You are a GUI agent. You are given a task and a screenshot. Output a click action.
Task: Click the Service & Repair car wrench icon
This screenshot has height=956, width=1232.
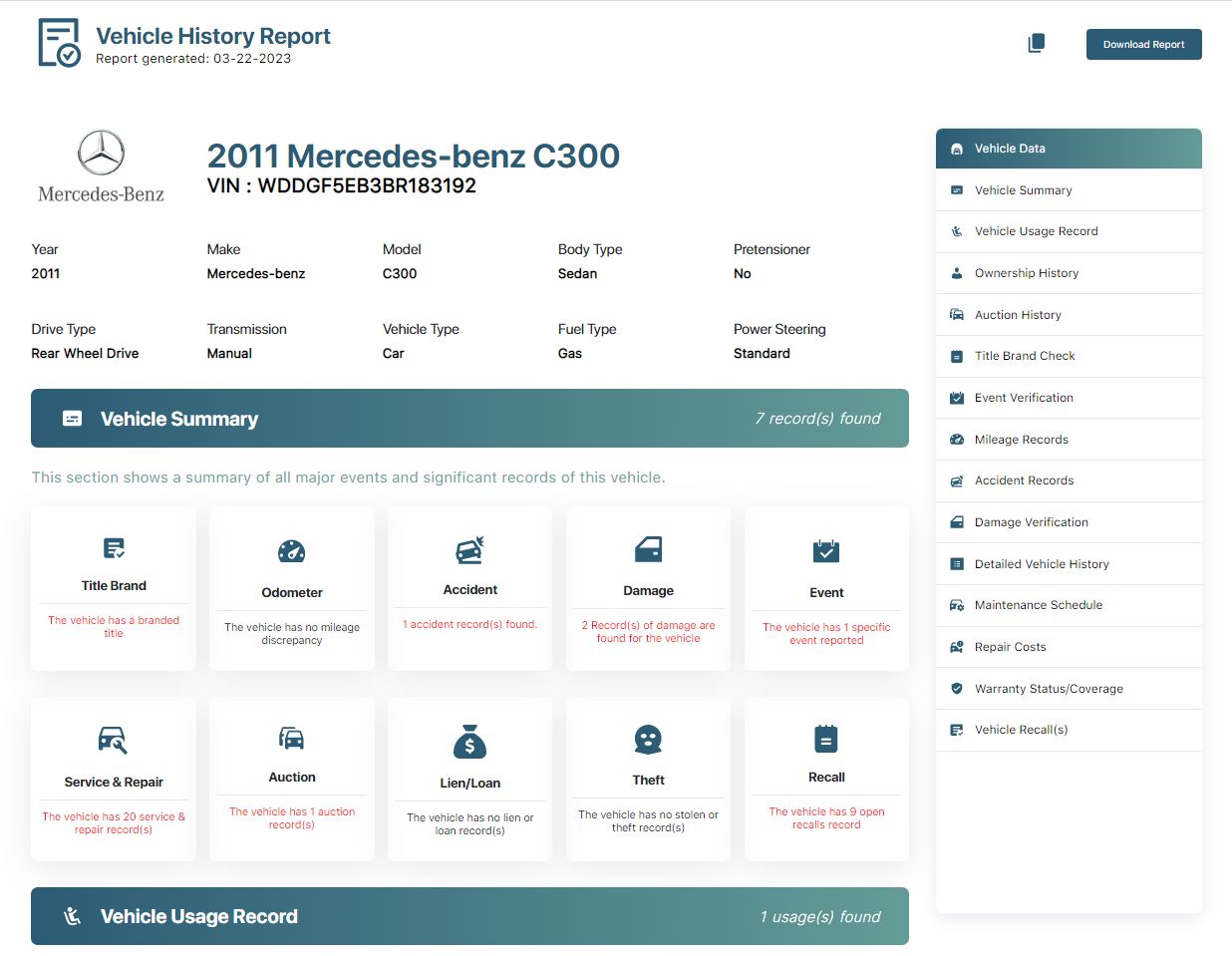pos(113,740)
